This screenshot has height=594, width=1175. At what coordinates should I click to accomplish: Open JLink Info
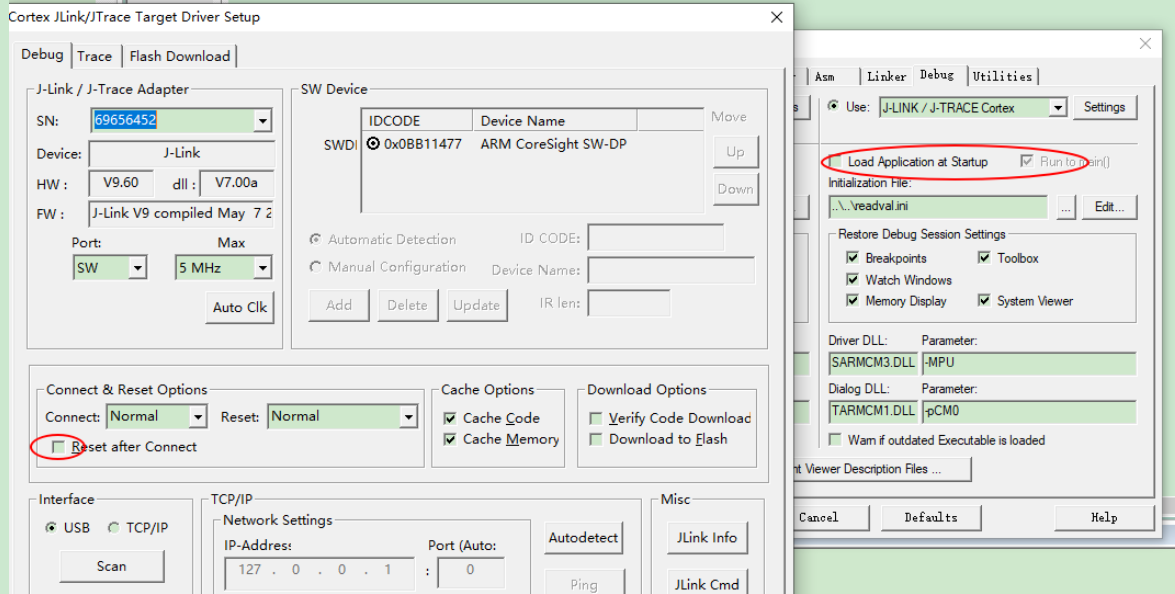707,538
